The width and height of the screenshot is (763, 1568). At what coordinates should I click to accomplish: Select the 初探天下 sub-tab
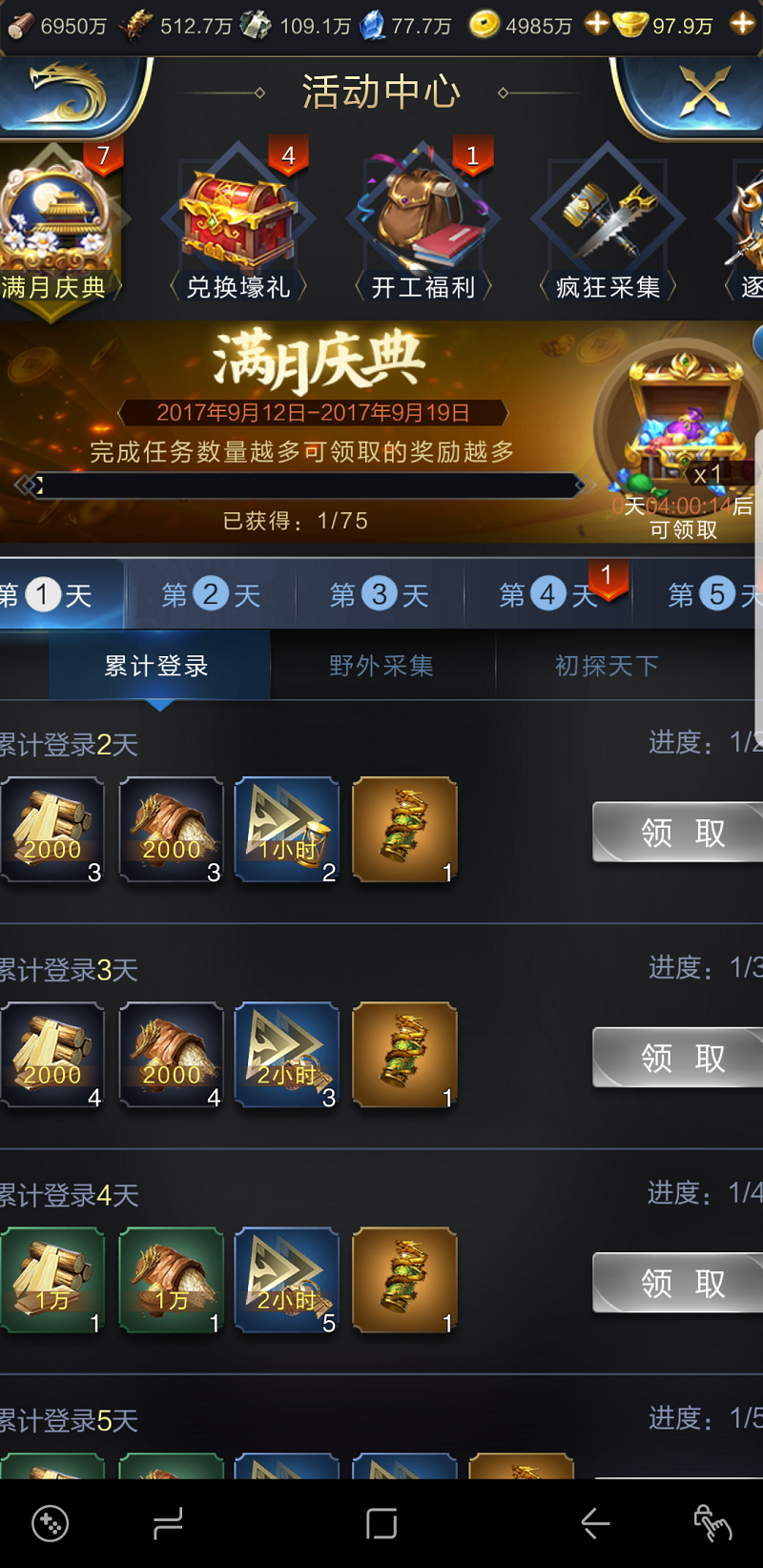click(x=608, y=666)
